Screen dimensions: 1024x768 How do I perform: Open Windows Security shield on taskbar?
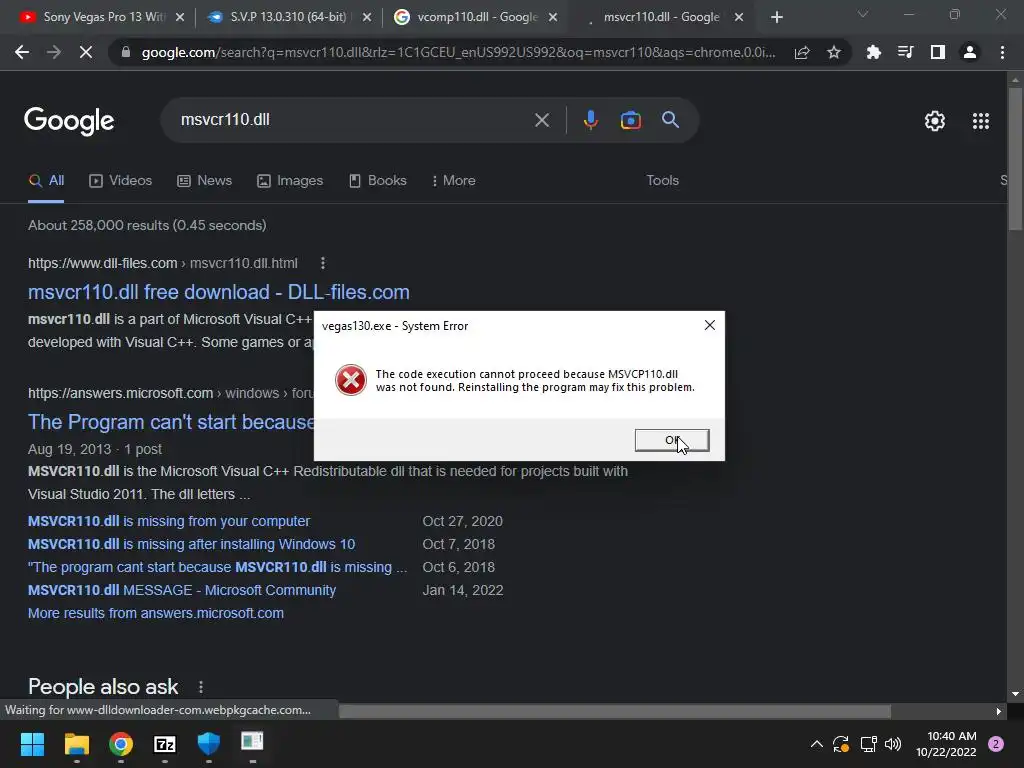click(209, 743)
